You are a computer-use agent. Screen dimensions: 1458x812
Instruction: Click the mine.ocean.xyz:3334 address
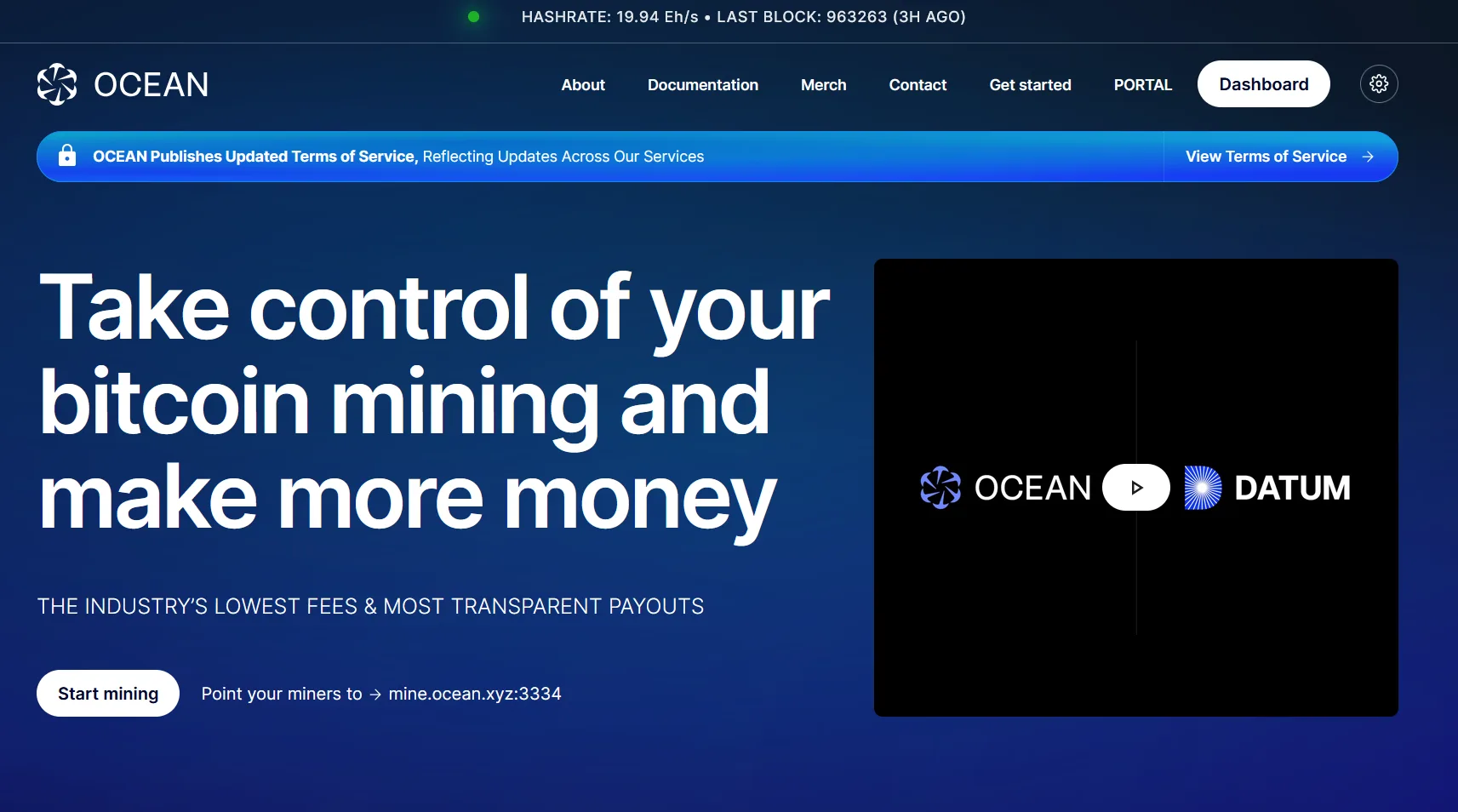coord(475,694)
